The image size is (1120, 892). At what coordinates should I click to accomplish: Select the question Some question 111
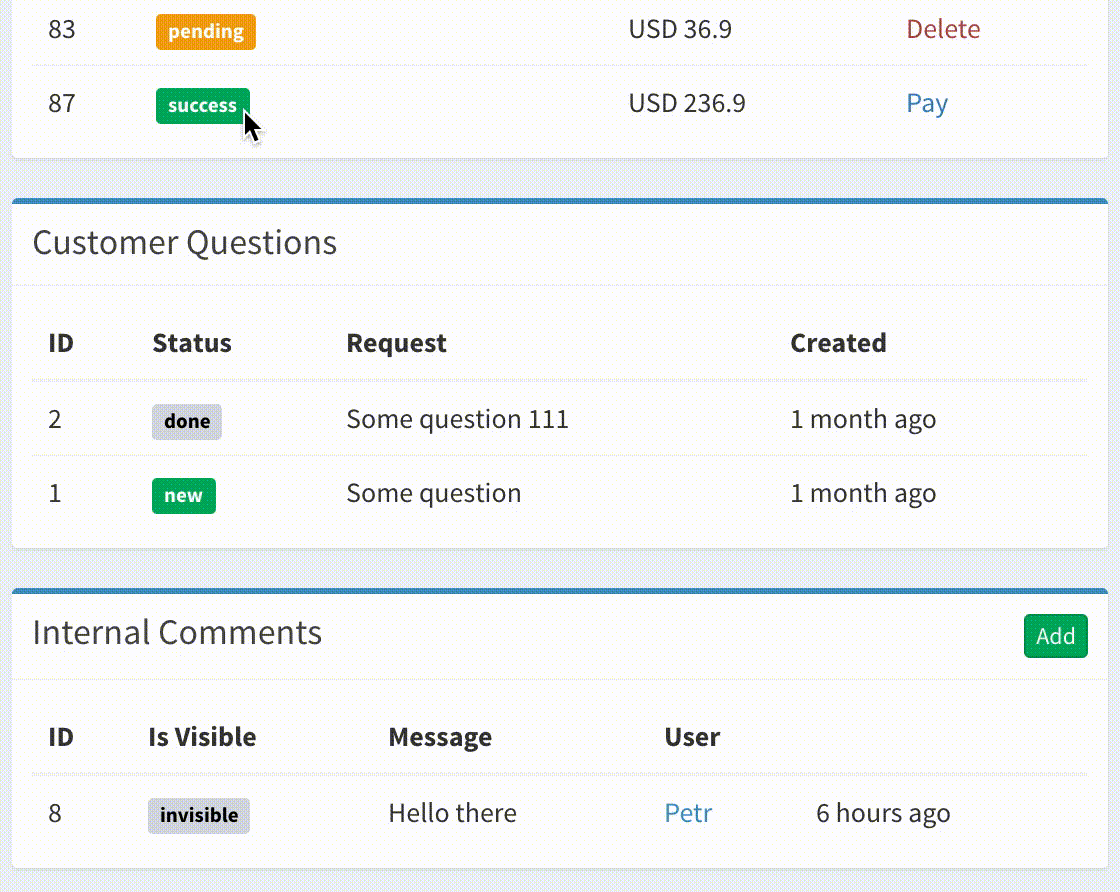tap(457, 419)
